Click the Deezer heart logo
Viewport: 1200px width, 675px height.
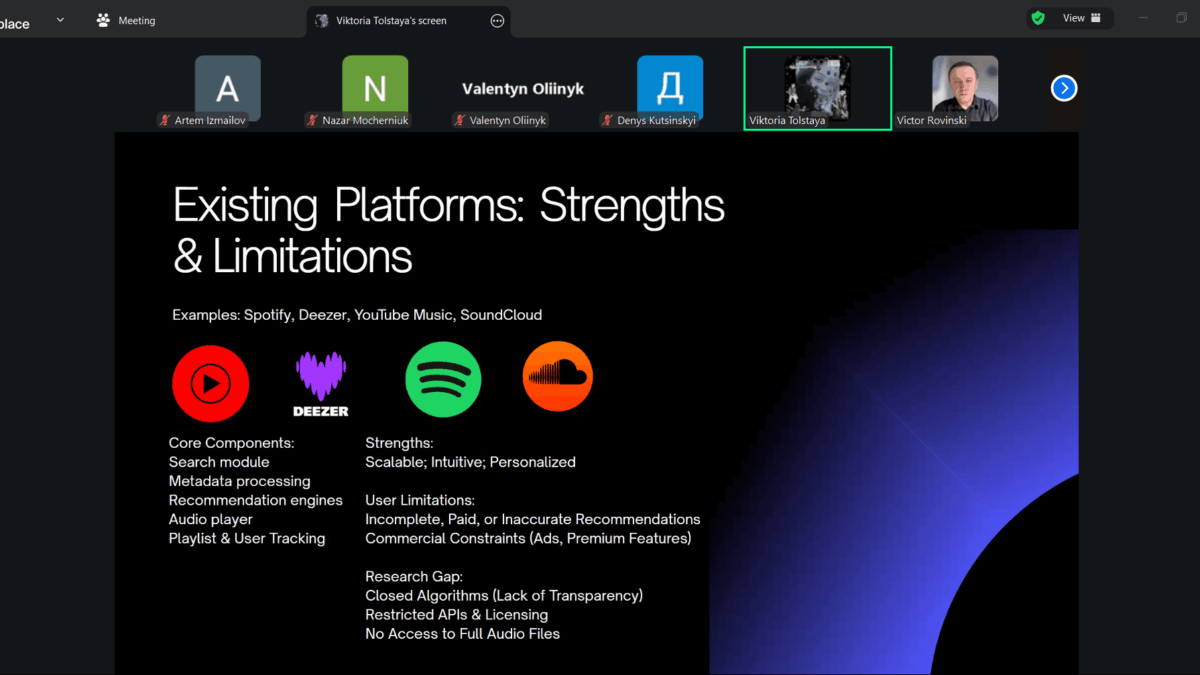(x=320, y=377)
